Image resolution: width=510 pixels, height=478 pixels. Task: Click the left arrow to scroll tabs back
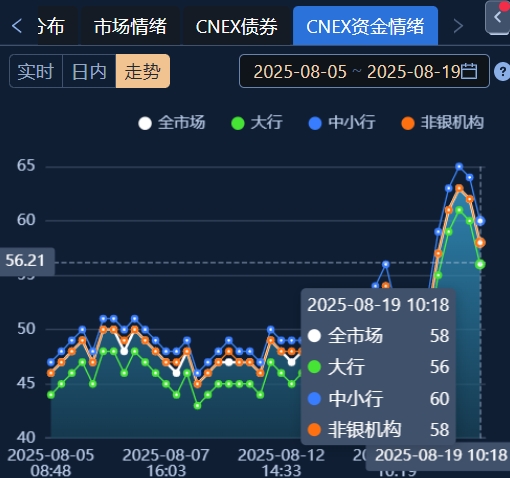17,26
